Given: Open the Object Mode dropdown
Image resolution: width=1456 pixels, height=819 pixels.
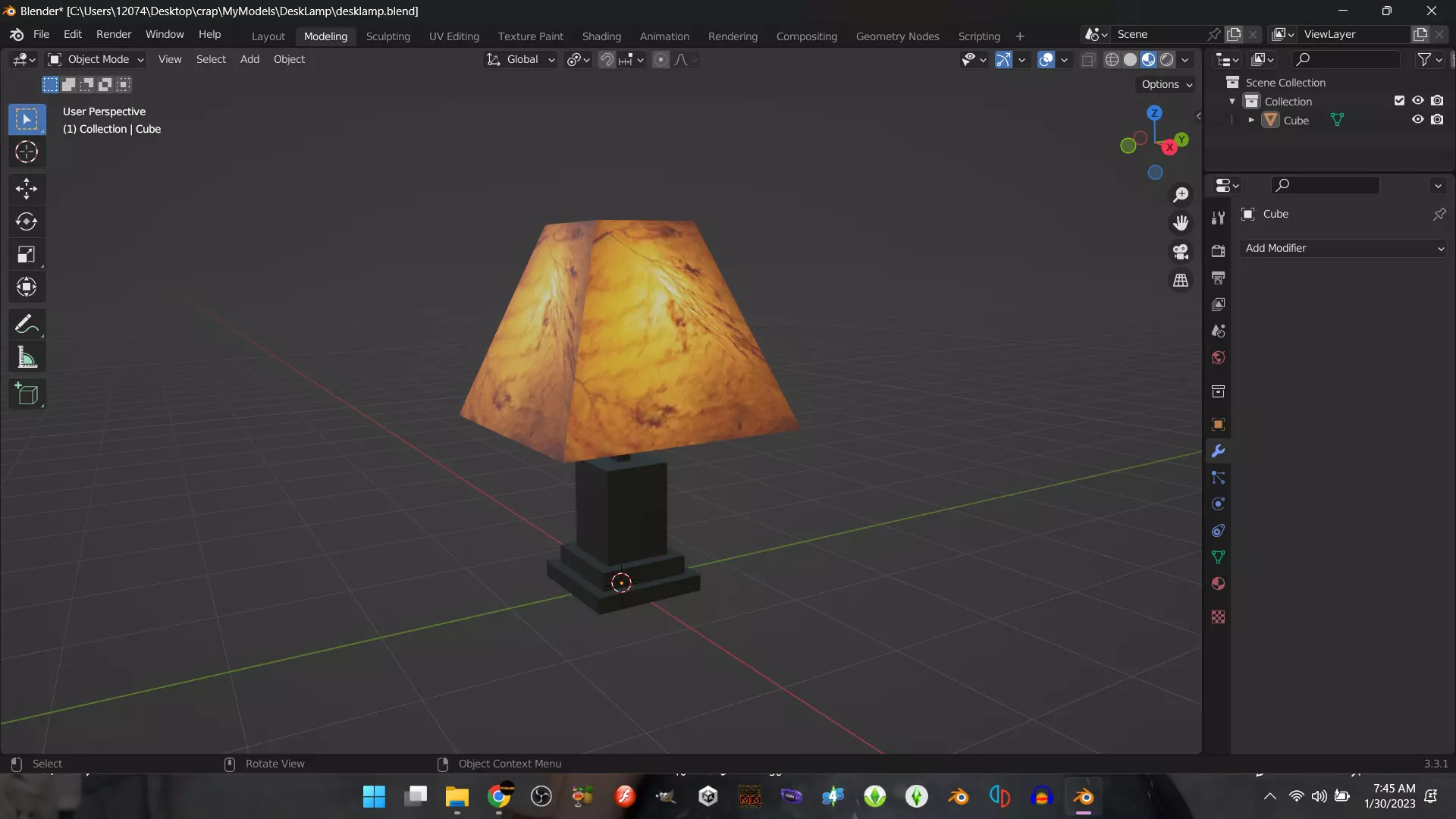Looking at the screenshot, I should coord(96,60).
